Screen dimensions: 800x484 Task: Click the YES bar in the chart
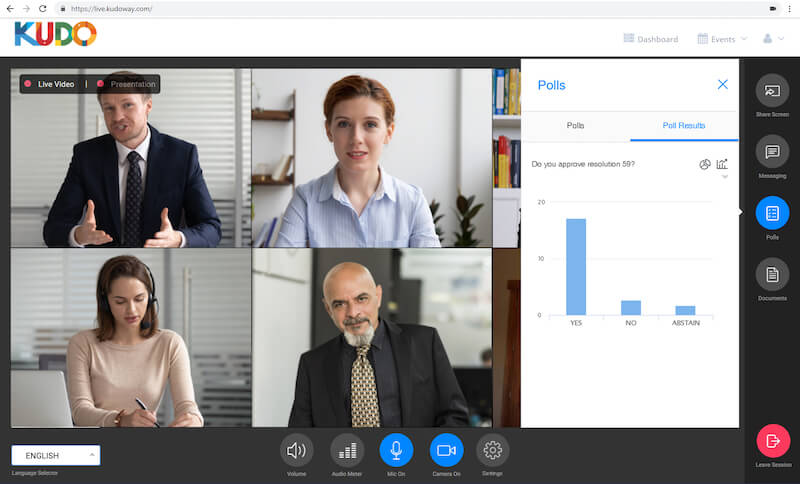point(576,267)
